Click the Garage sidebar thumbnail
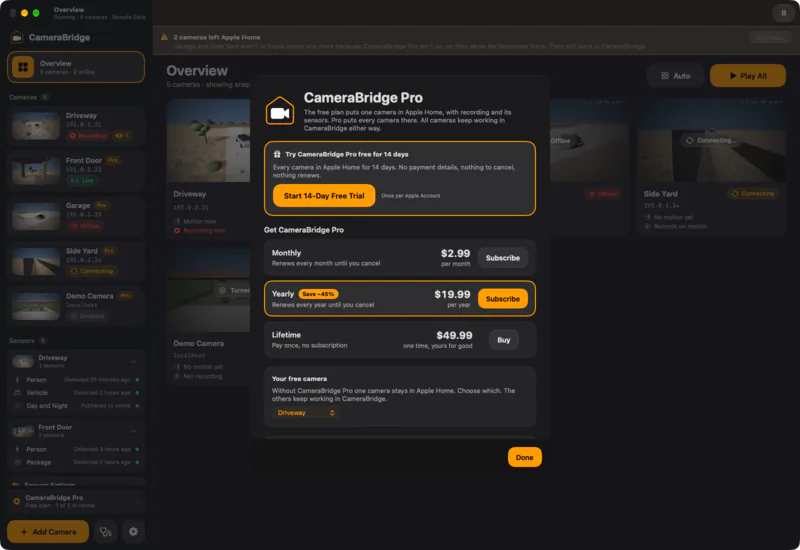Screen dimensions: 800x550 36,216
